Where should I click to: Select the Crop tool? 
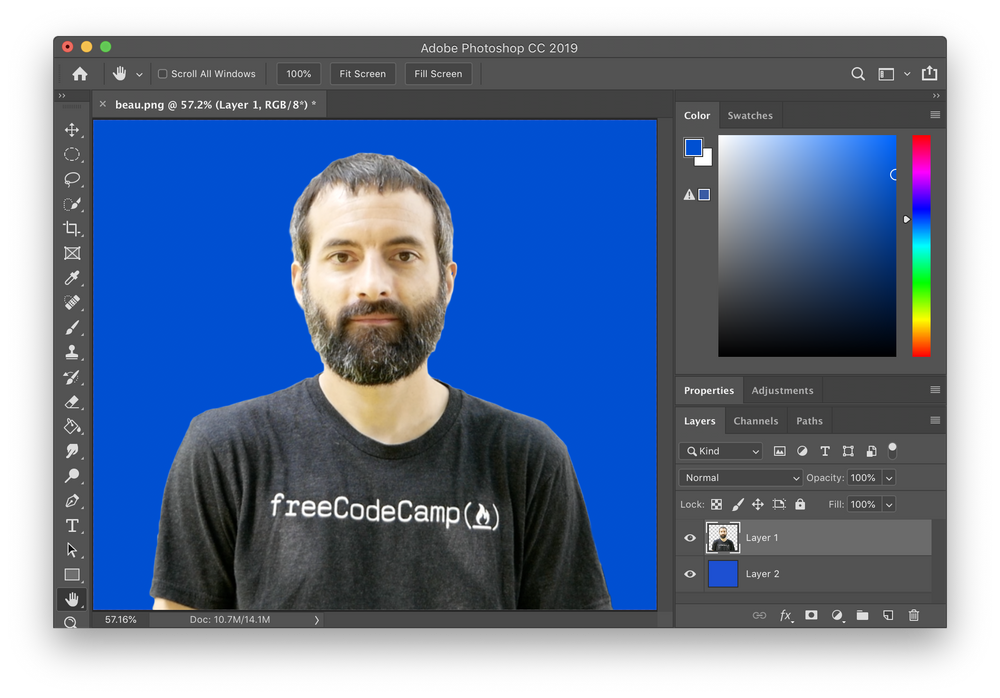pyautogui.click(x=72, y=228)
